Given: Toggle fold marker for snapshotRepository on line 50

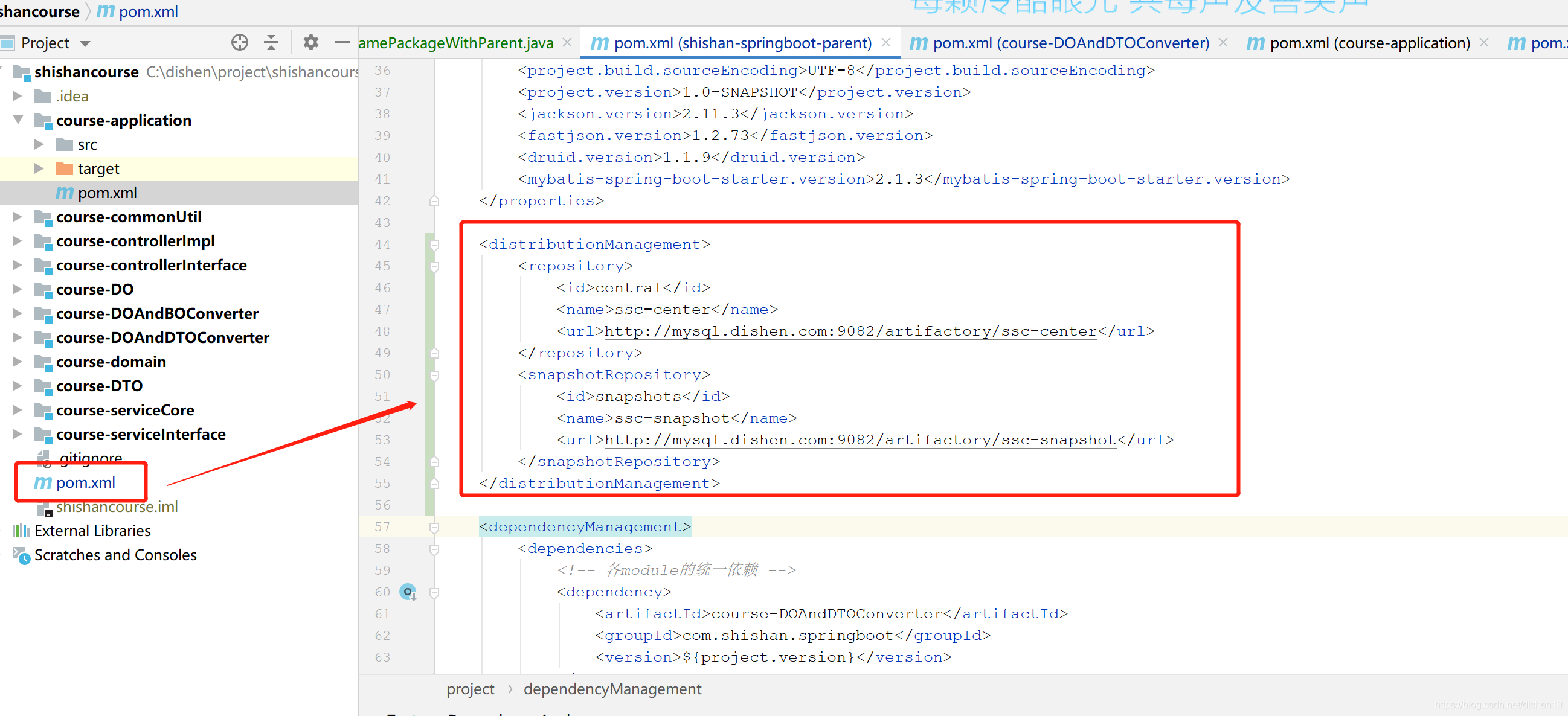Looking at the screenshot, I should [x=434, y=376].
